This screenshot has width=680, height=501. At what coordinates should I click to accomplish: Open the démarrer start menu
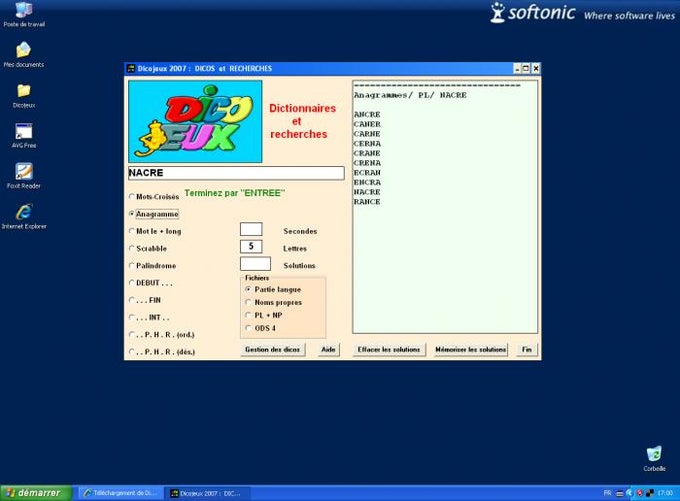pyautogui.click(x=36, y=493)
